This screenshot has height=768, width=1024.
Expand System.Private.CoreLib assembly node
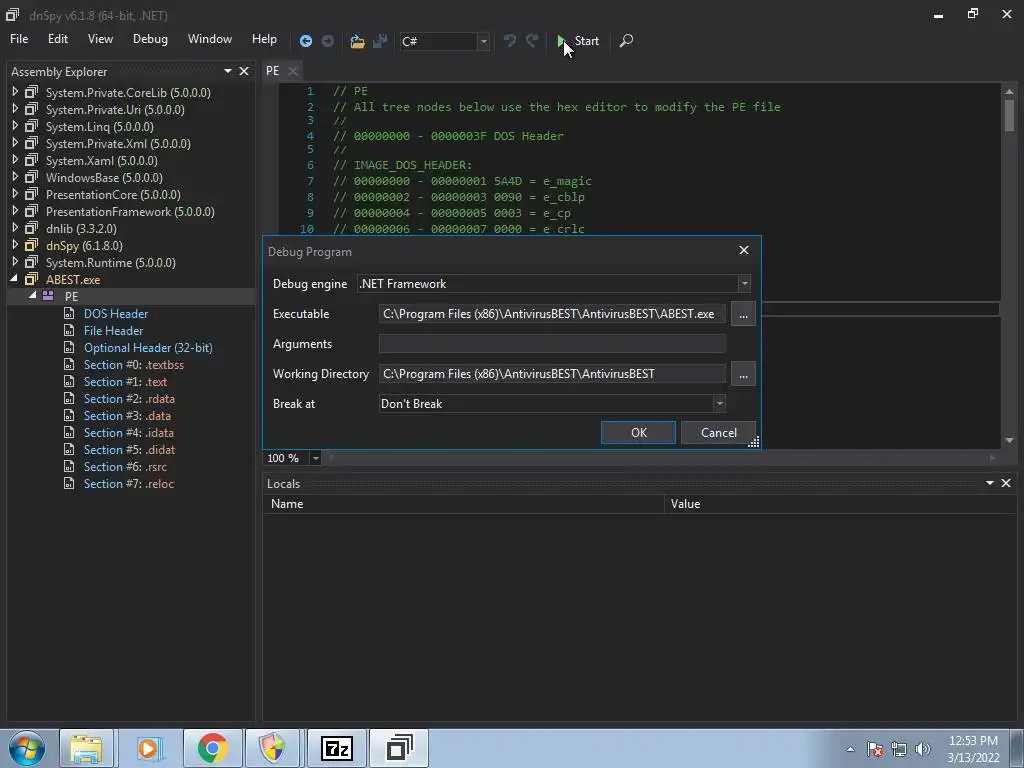(x=15, y=92)
